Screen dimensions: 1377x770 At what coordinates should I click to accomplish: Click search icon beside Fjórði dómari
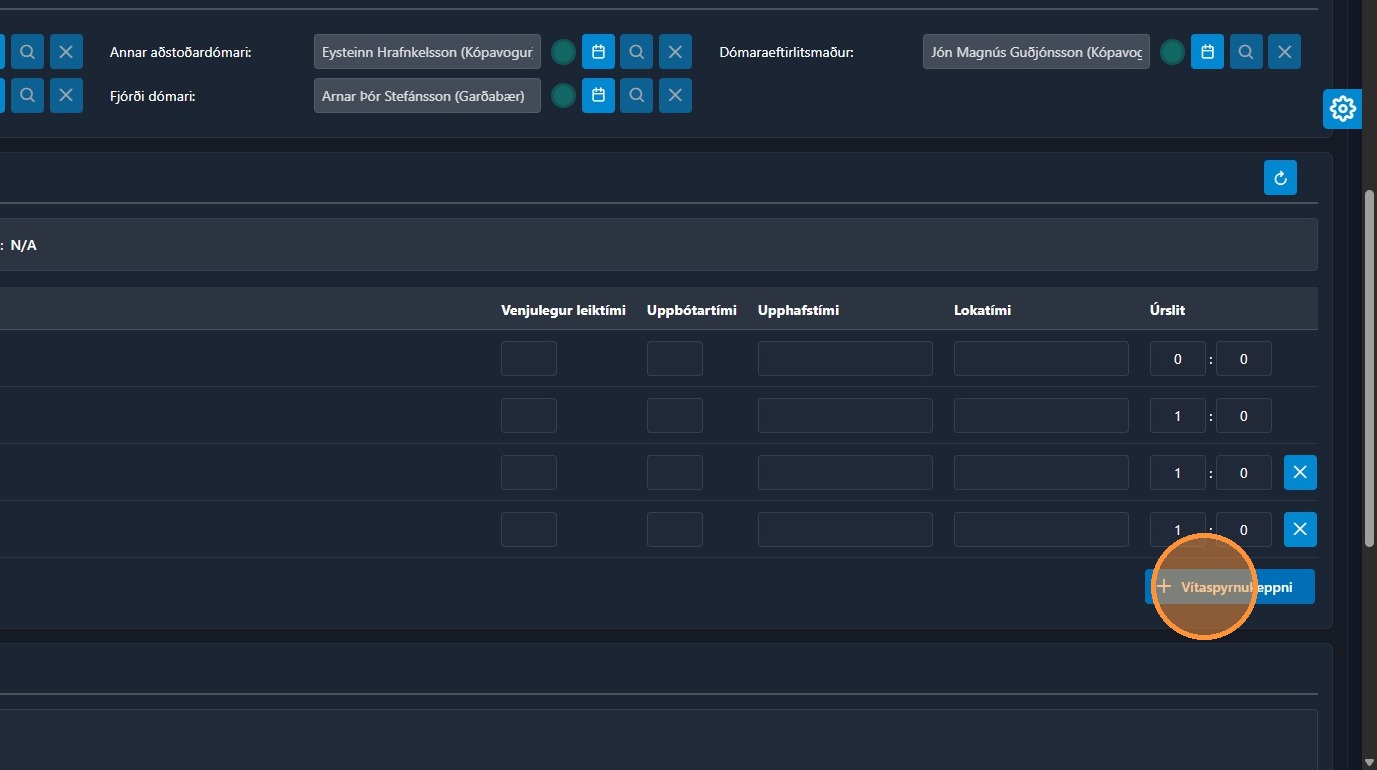[x=636, y=96]
